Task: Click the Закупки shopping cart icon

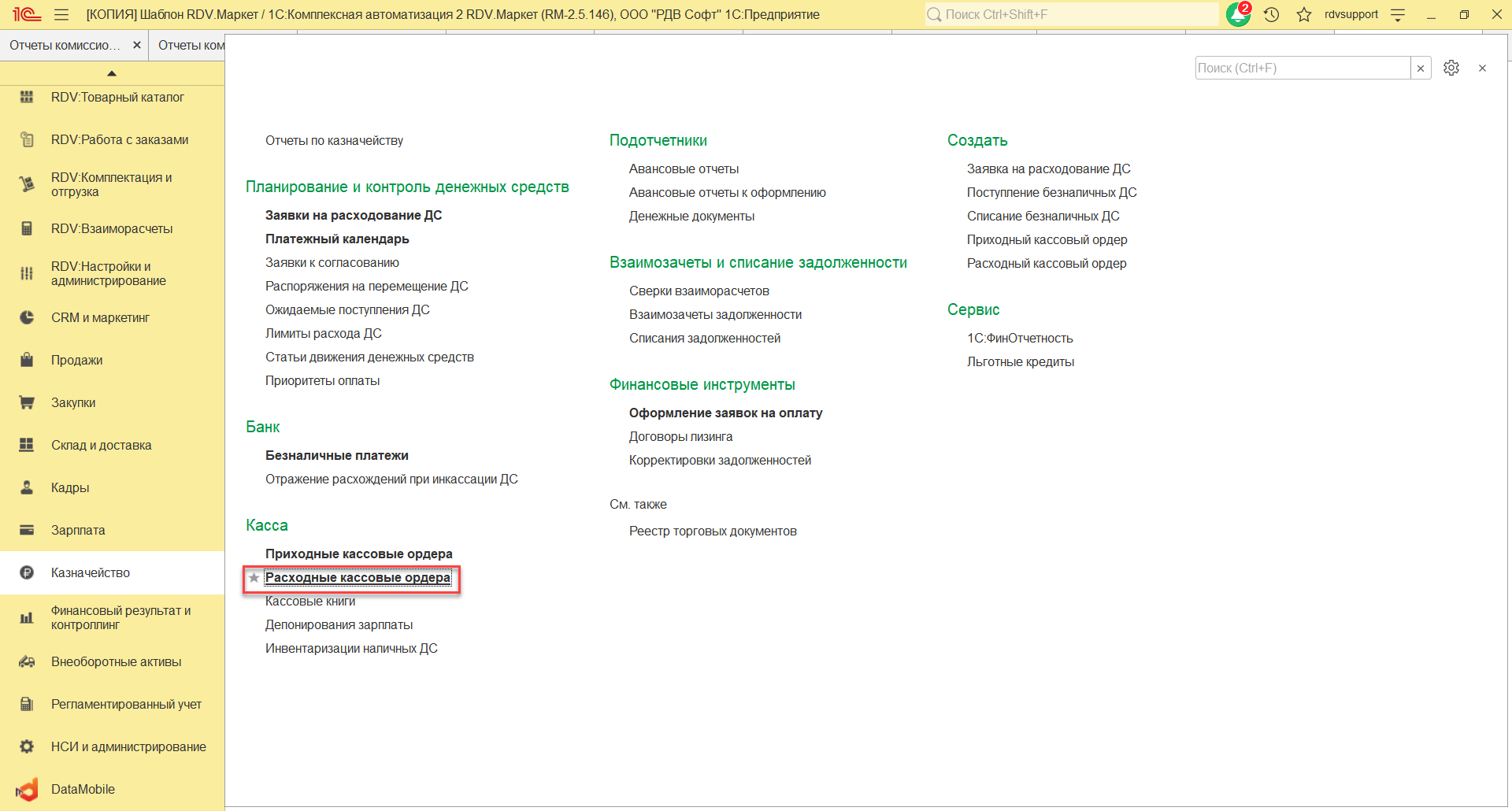Action: click(27, 403)
